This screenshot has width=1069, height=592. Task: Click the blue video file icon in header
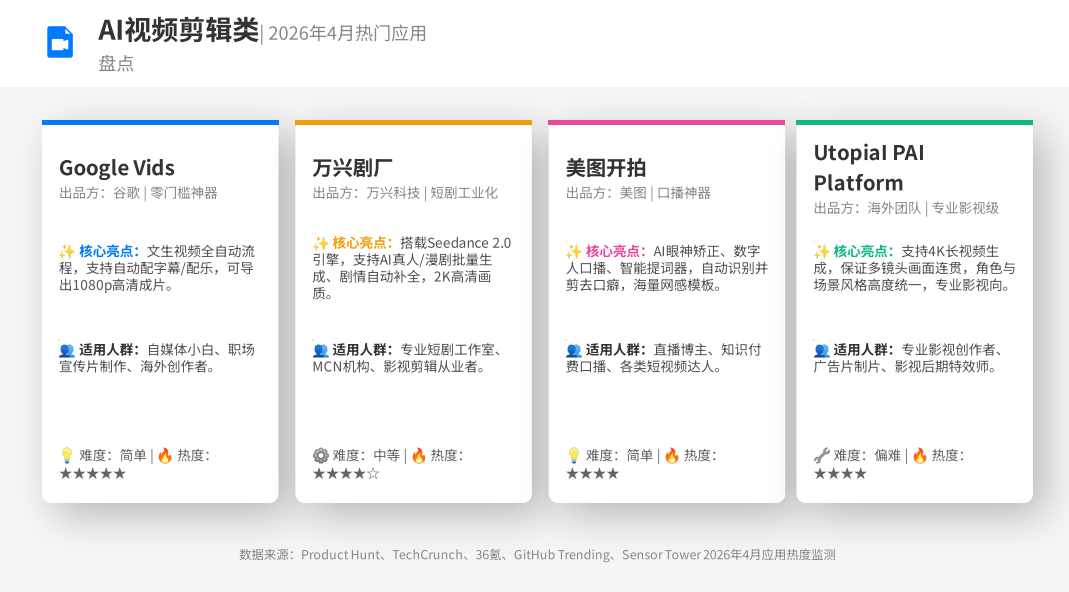coord(60,42)
